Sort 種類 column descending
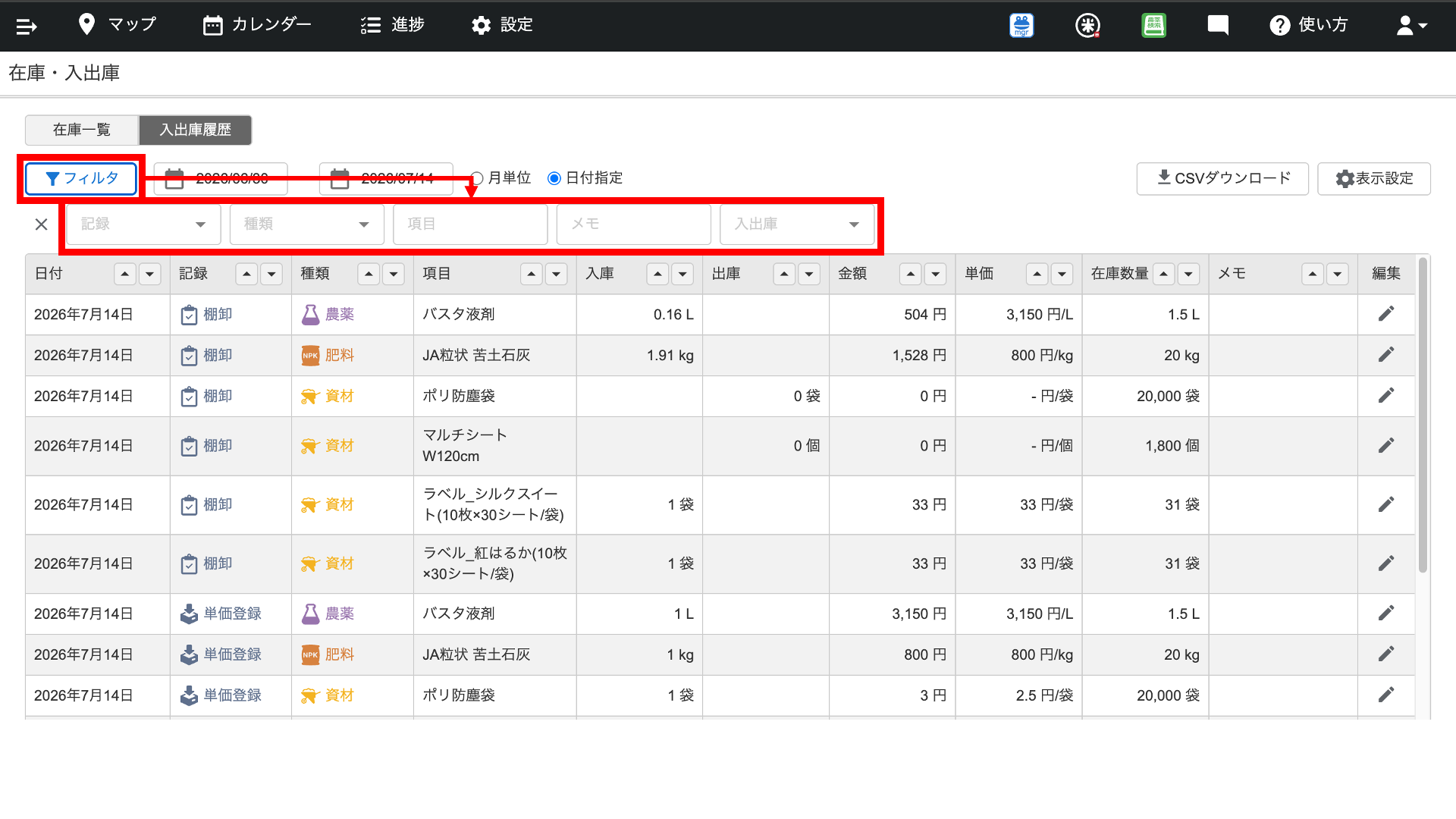The height and width of the screenshot is (819, 1456). point(394,274)
